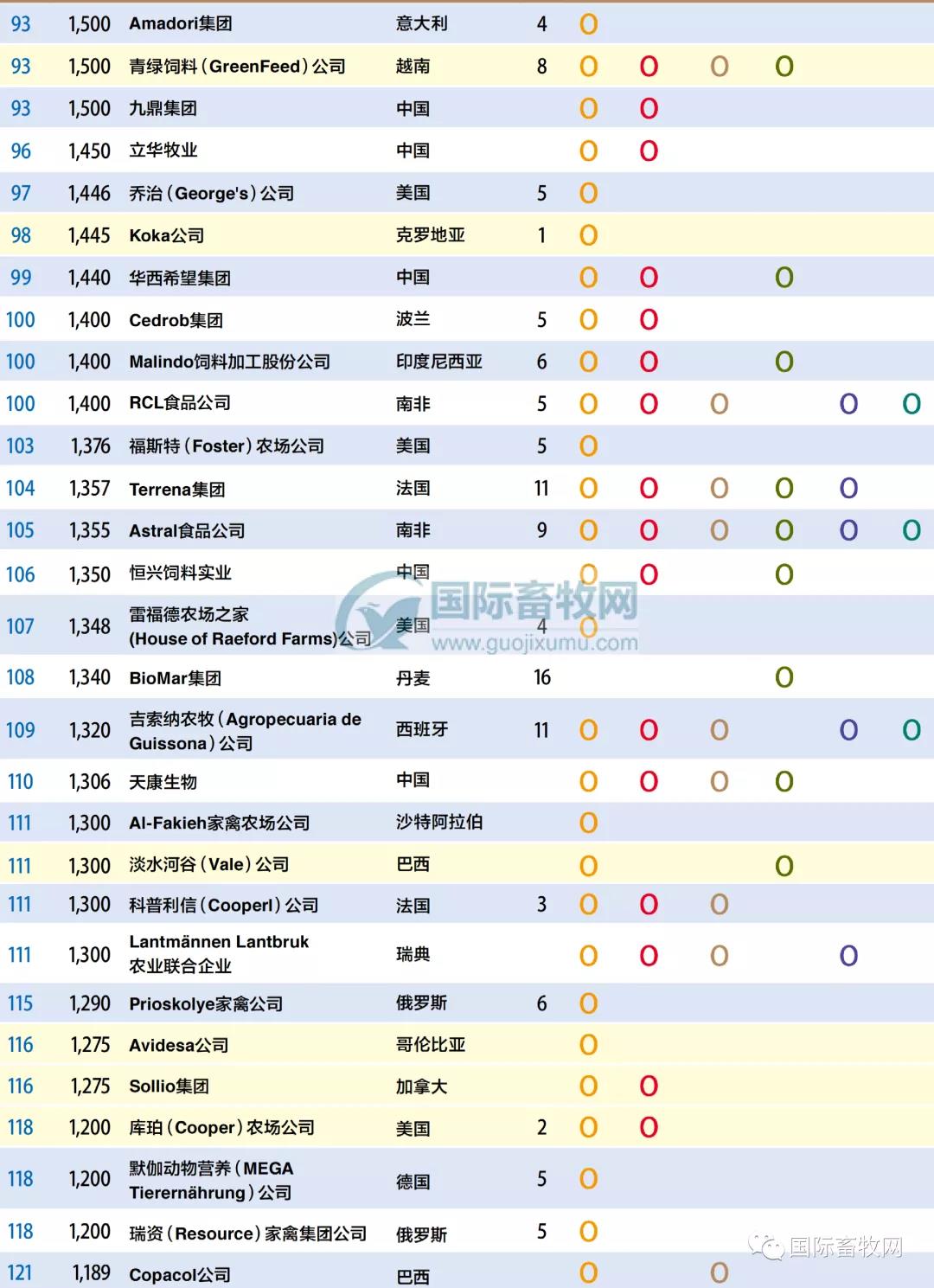The height and width of the screenshot is (1288, 934).
Task: Select the country cell 丹麦
Action: (x=413, y=678)
